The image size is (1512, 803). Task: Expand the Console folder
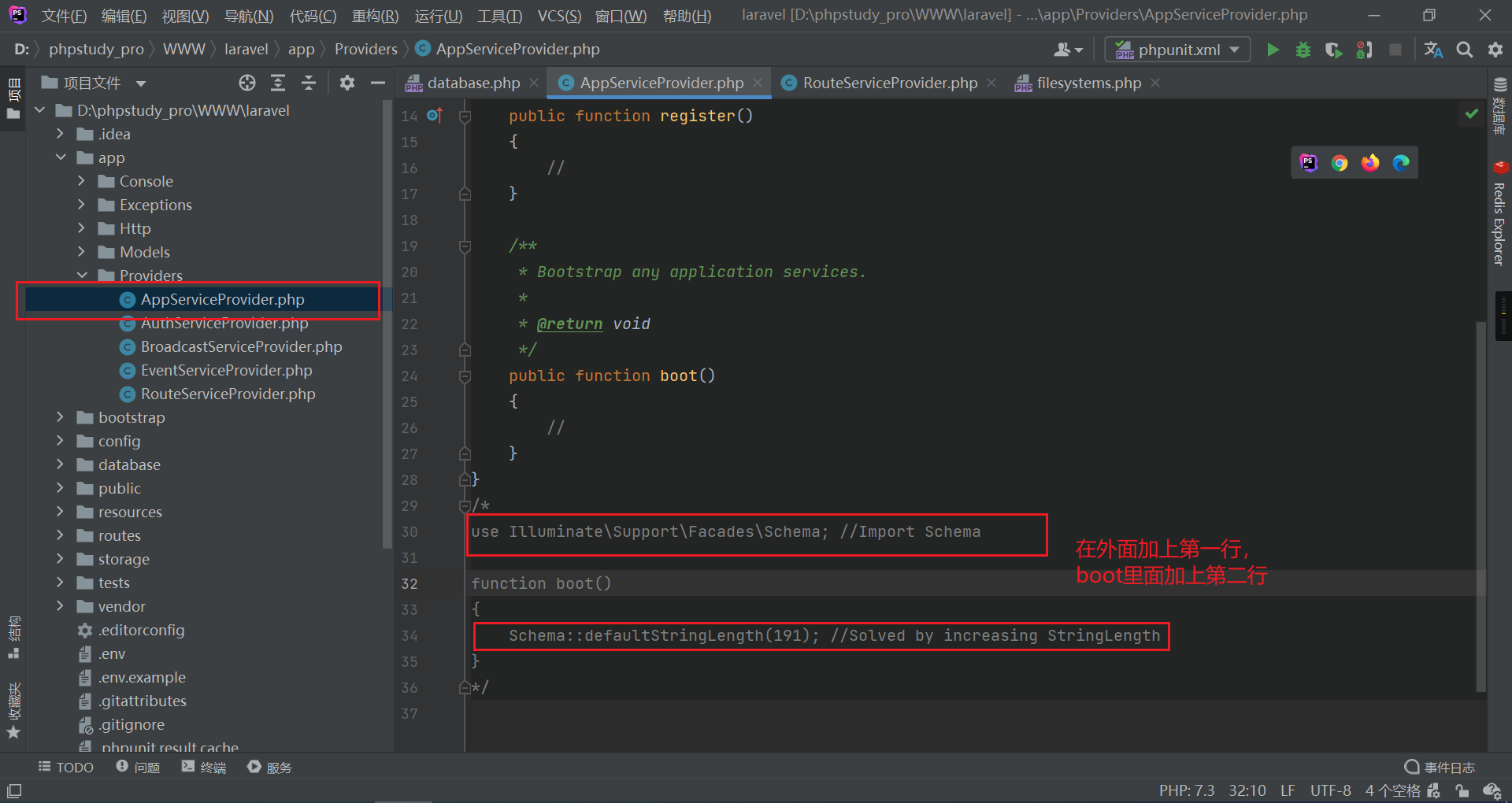[x=82, y=181]
